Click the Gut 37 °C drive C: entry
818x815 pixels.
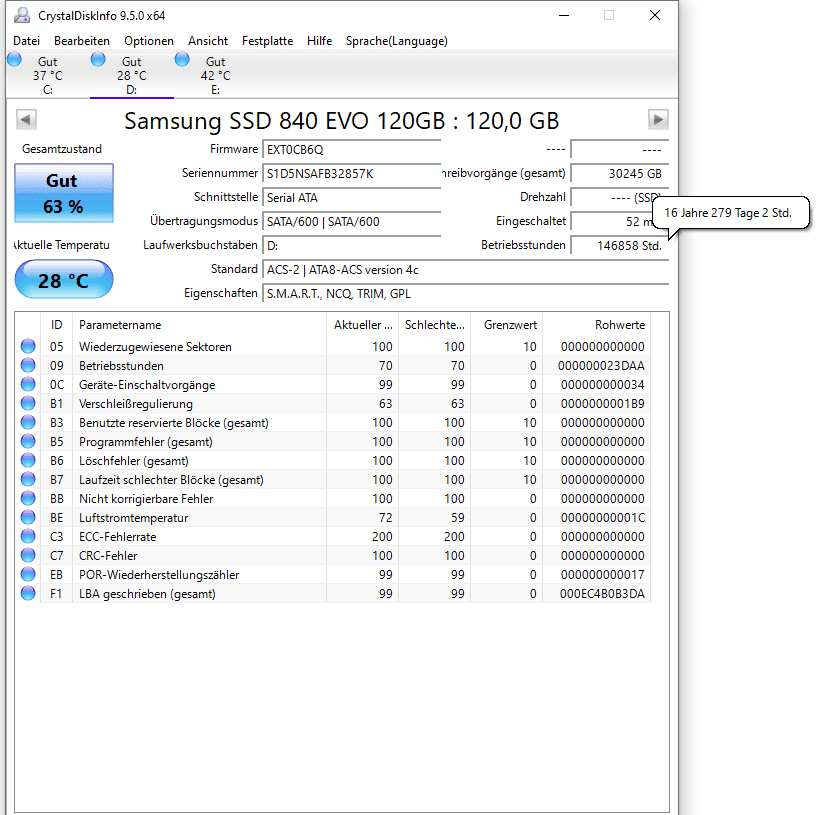point(47,75)
